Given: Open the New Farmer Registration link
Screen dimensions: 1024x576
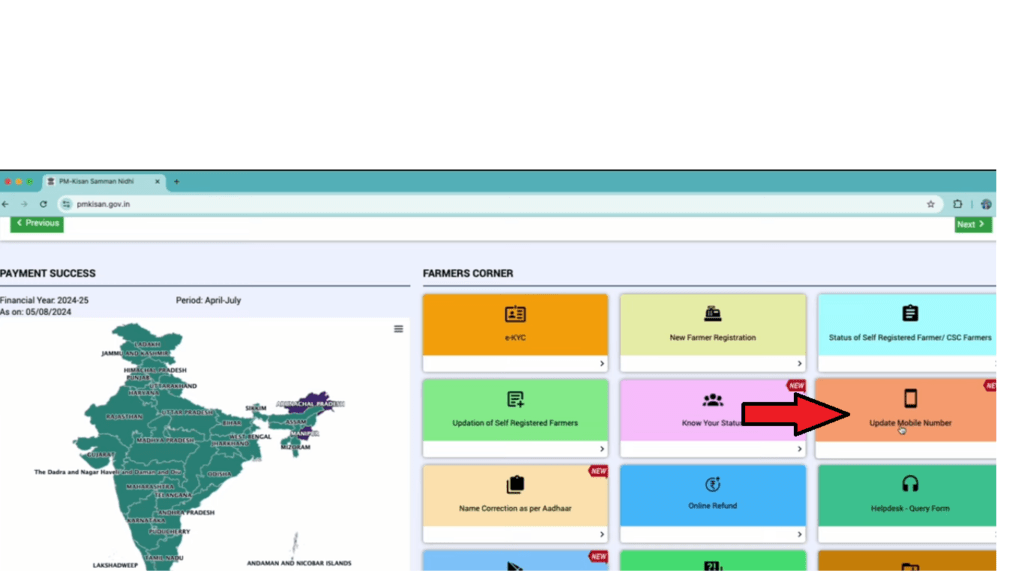Looking at the screenshot, I should [712, 338].
